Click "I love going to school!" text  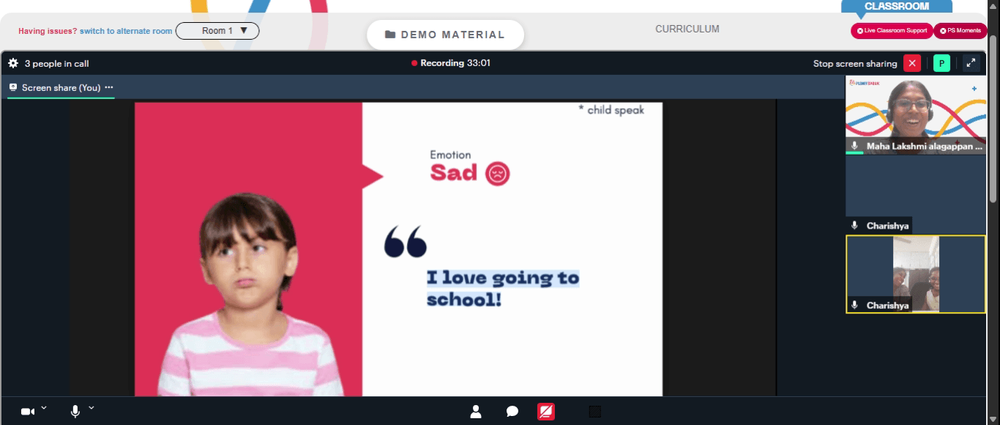503,288
